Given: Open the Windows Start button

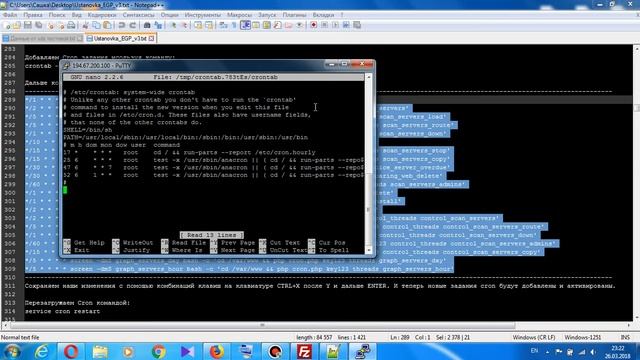Looking at the screenshot, I should pyautogui.click(x=11, y=351).
